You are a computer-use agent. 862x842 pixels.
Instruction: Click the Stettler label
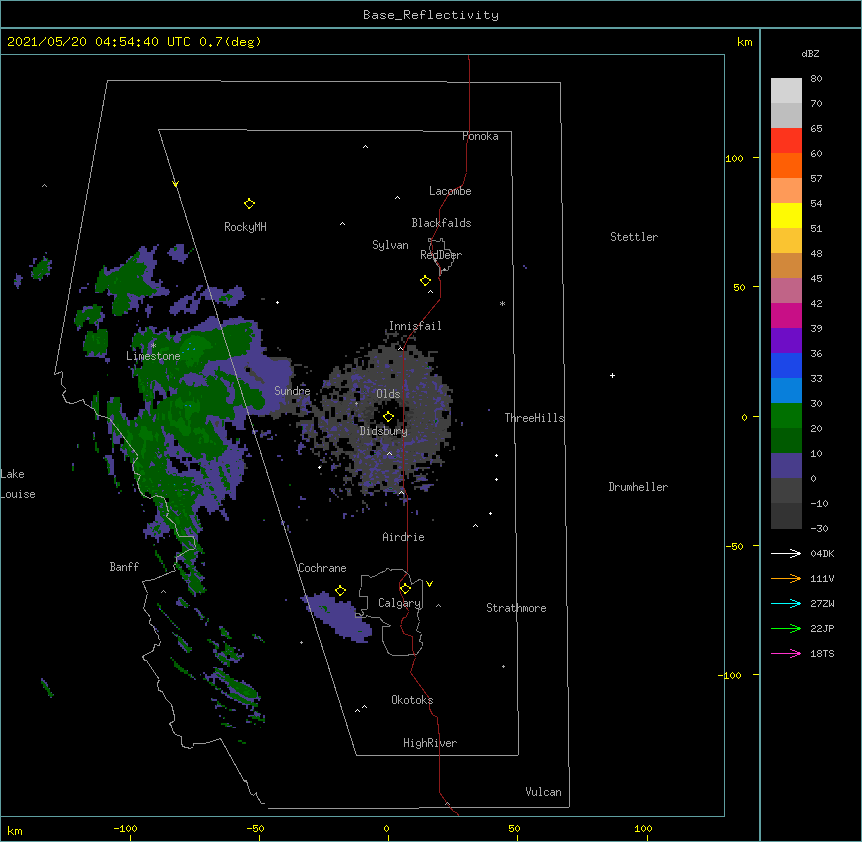pos(634,237)
